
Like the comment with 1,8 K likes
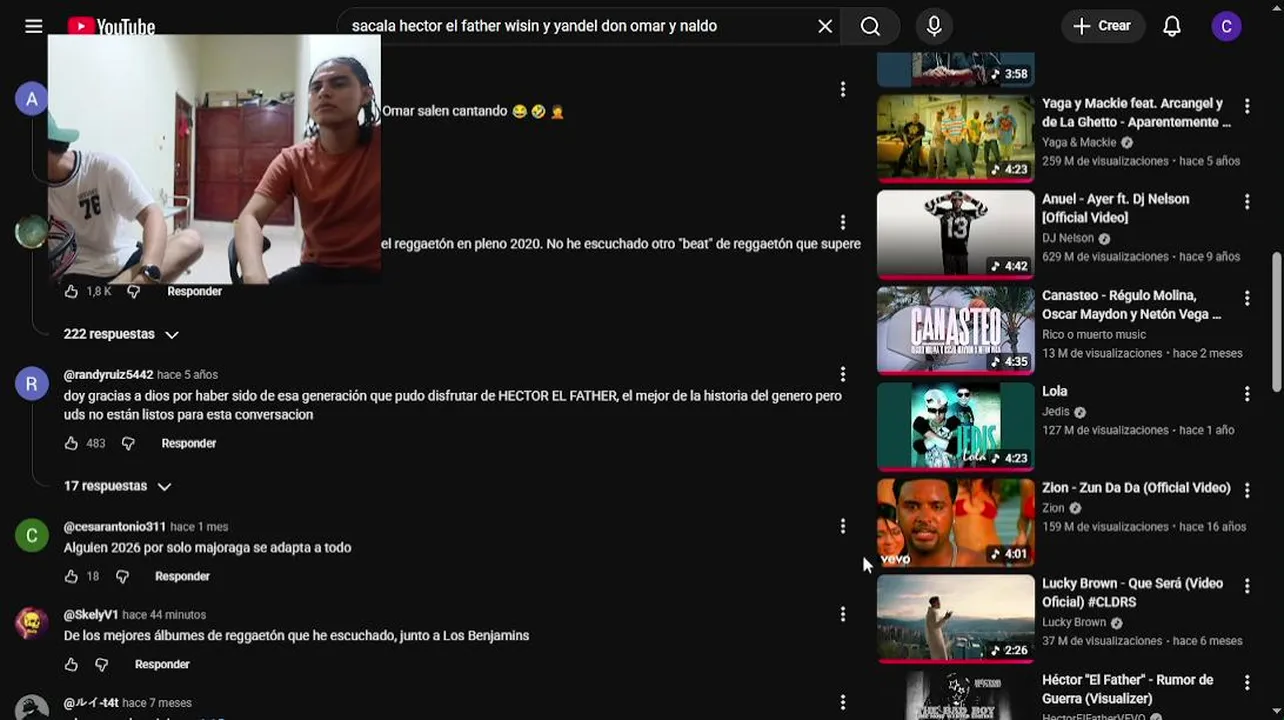tap(71, 291)
